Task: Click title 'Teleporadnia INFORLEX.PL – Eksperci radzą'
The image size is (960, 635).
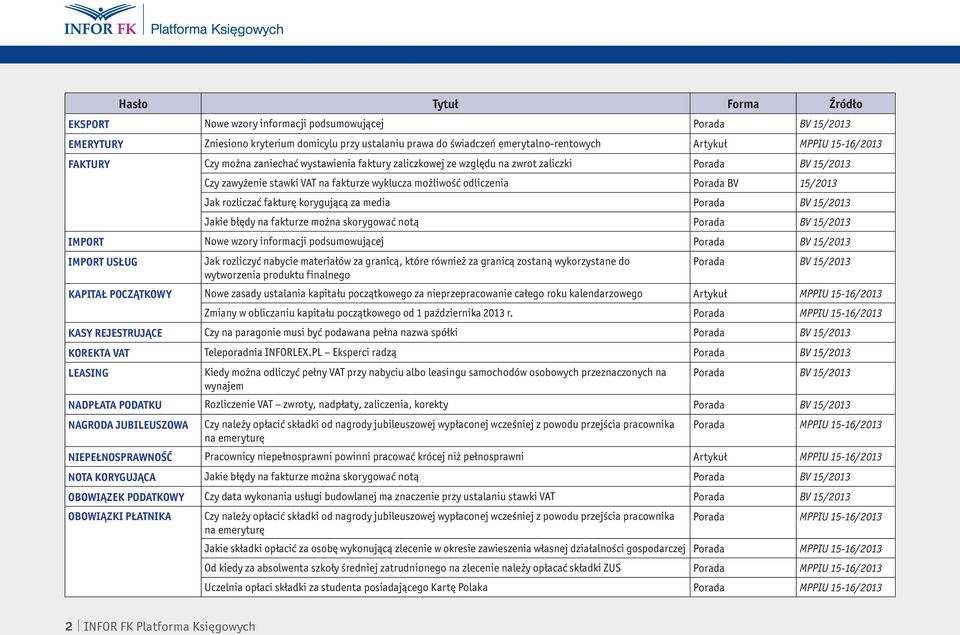Action: [x=300, y=353]
